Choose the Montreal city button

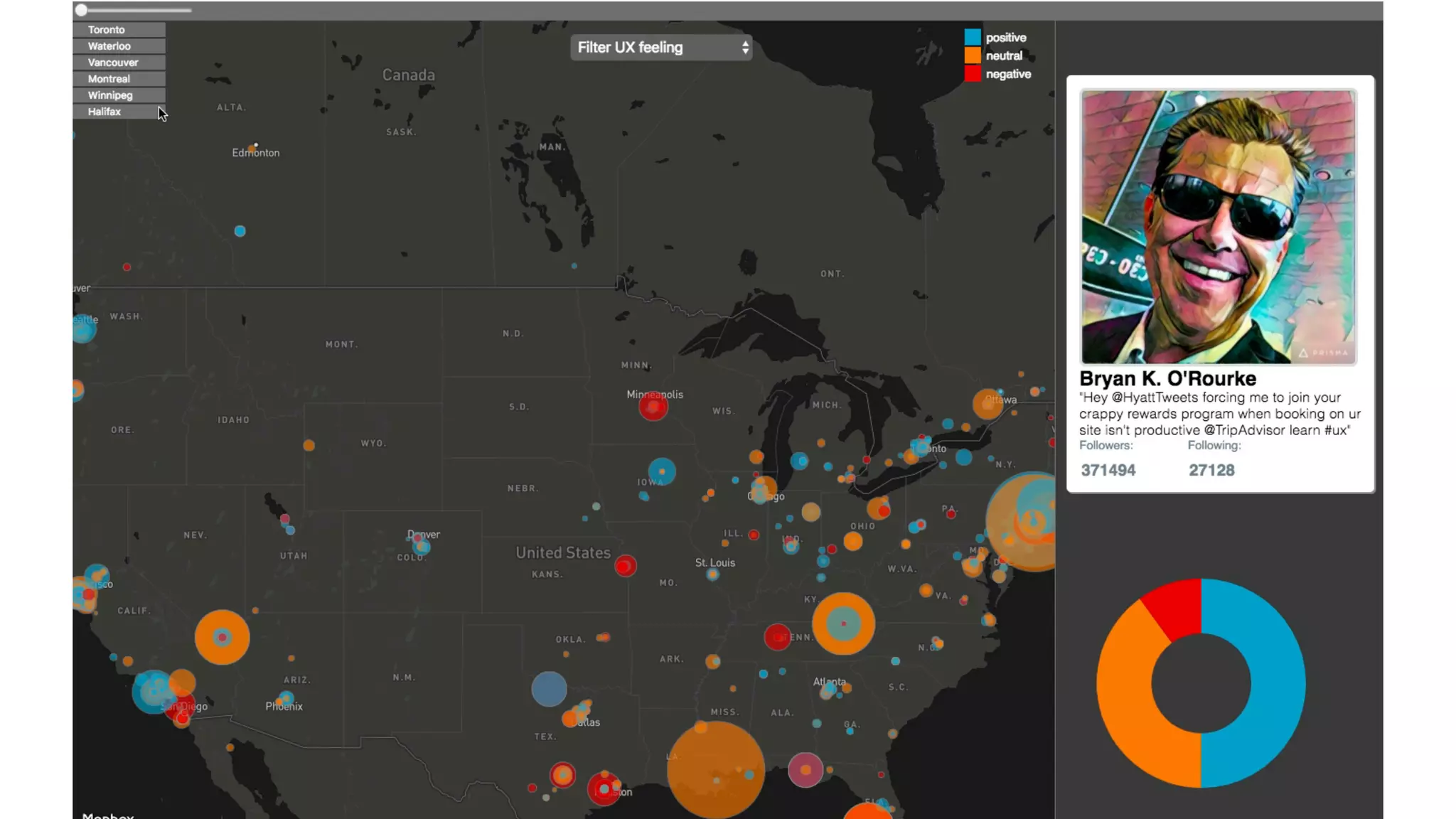[x=119, y=79]
